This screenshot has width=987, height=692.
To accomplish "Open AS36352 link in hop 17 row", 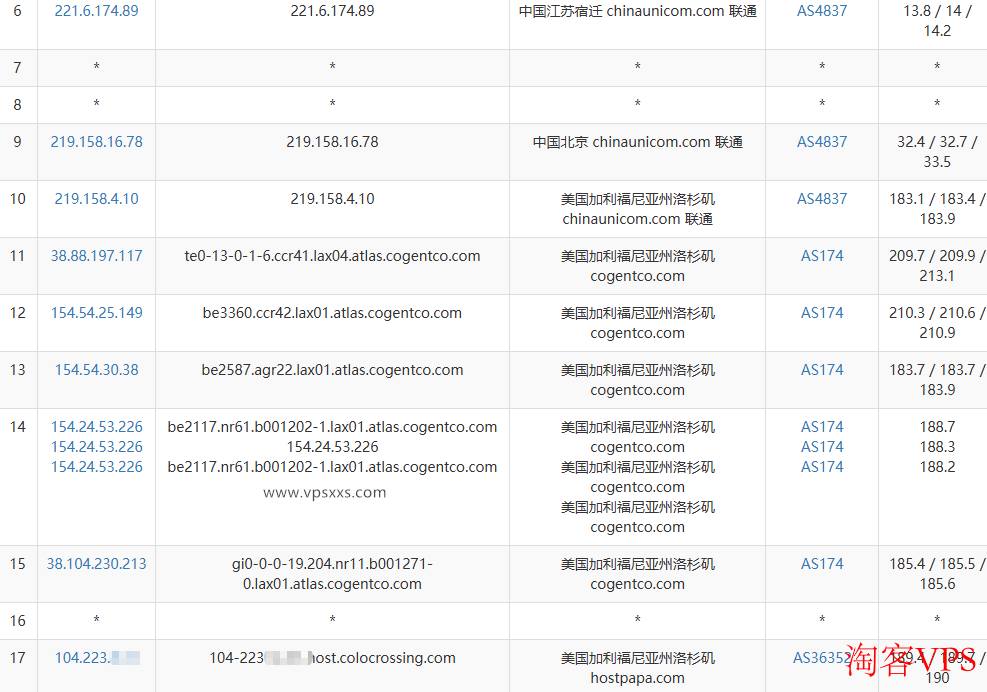I will [x=821, y=658].
